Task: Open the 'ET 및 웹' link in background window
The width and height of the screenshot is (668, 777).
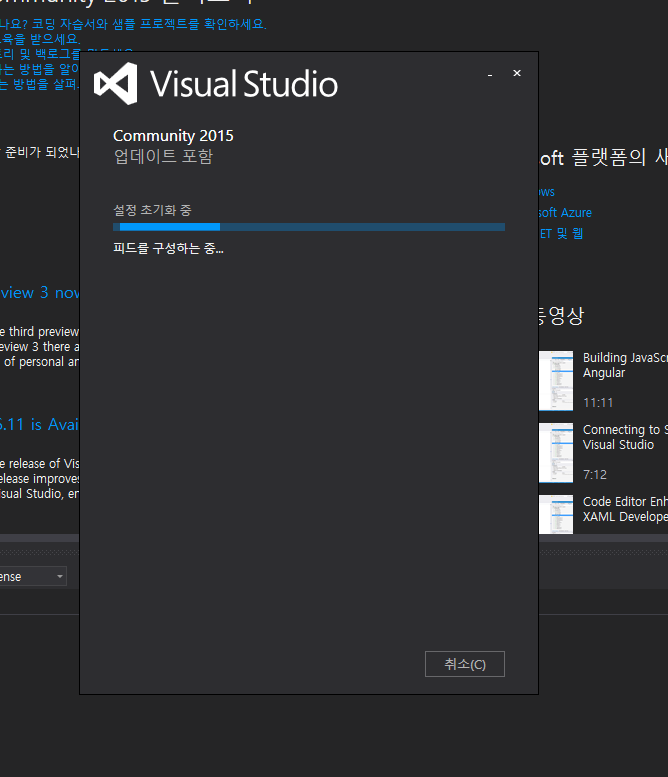Action: point(561,233)
